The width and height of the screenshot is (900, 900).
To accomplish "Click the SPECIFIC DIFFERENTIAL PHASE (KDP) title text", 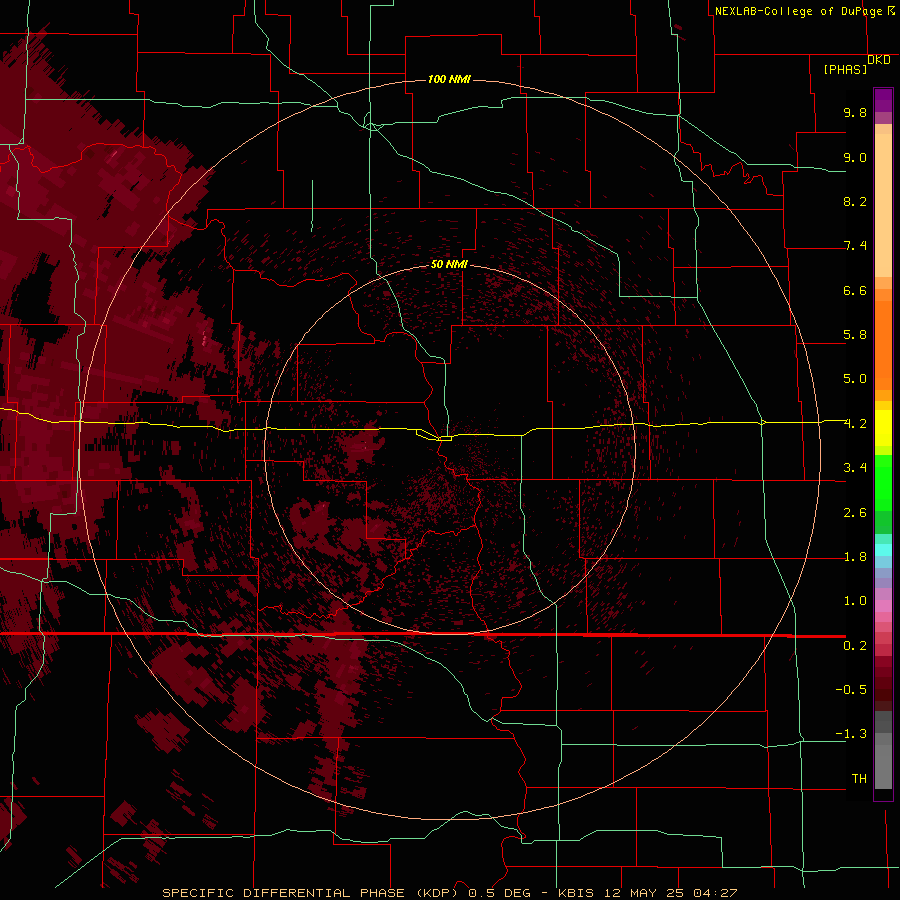I will [310, 893].
